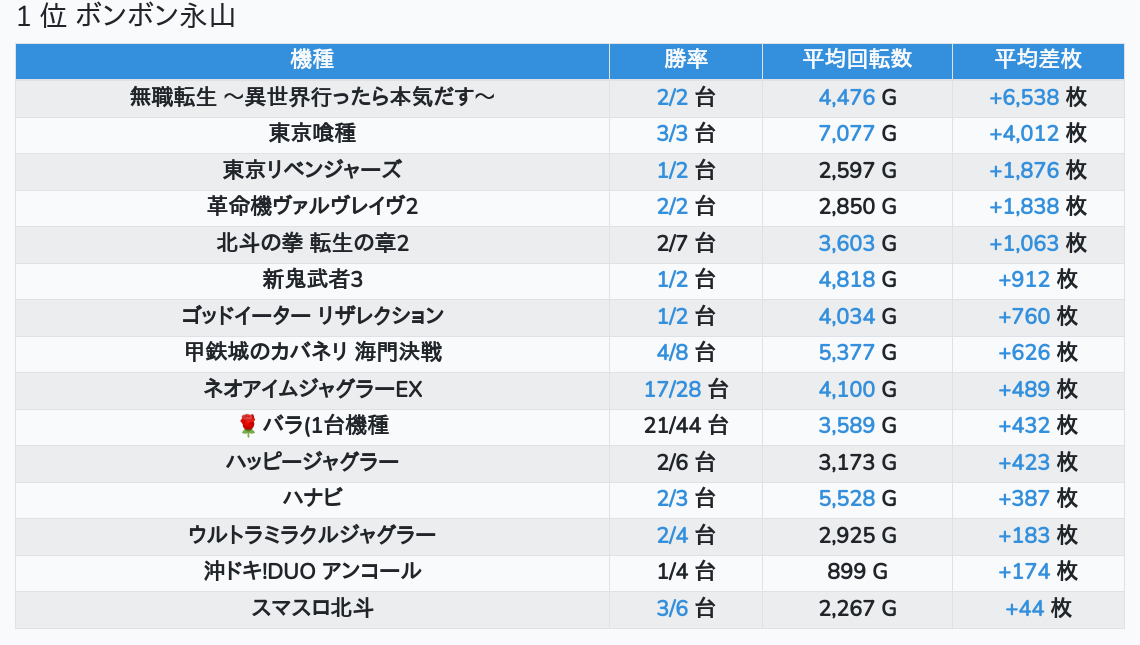Click the スマスロ北斗 machine name
This screenshot has height=645, width=1140.
pos(312,608)
